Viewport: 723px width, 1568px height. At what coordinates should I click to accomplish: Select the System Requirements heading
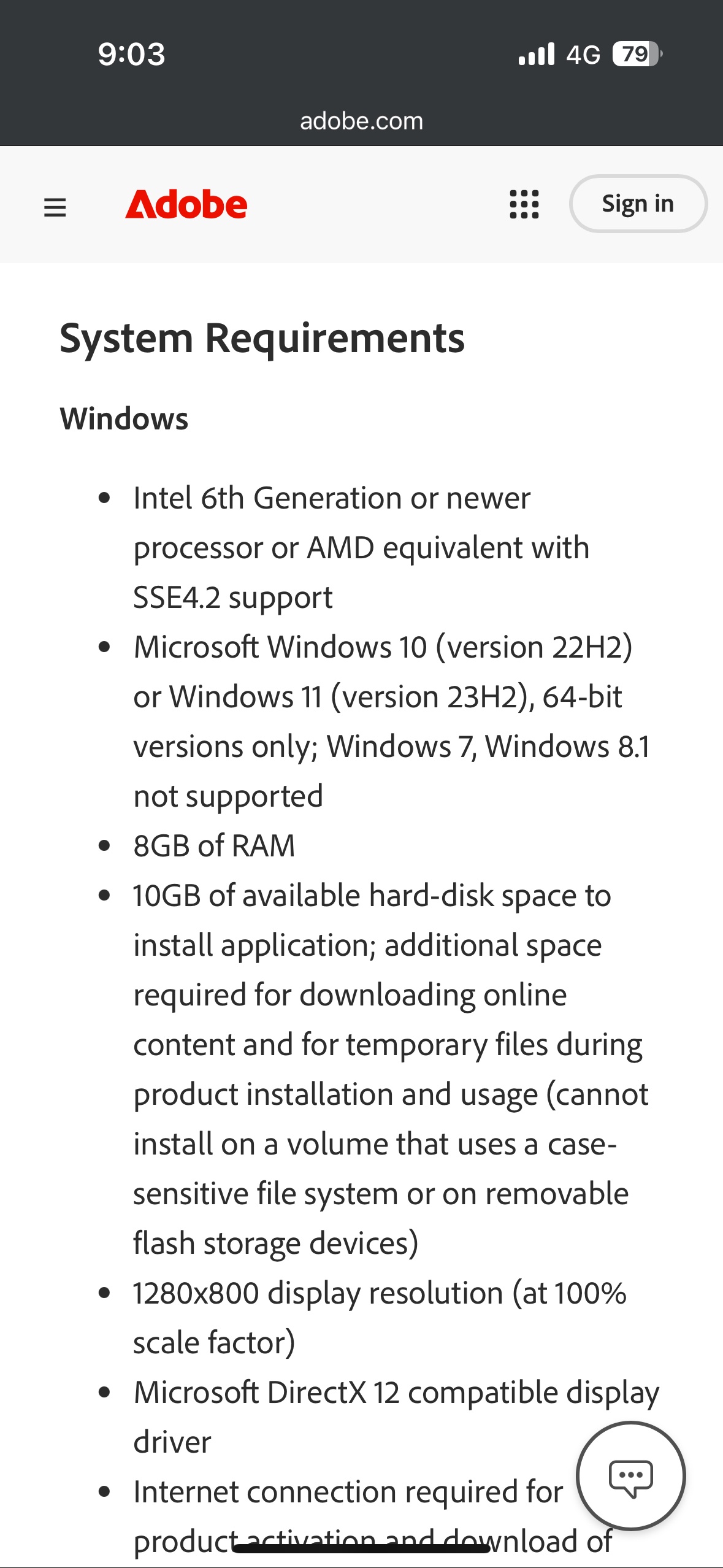[x=262, y=339]
